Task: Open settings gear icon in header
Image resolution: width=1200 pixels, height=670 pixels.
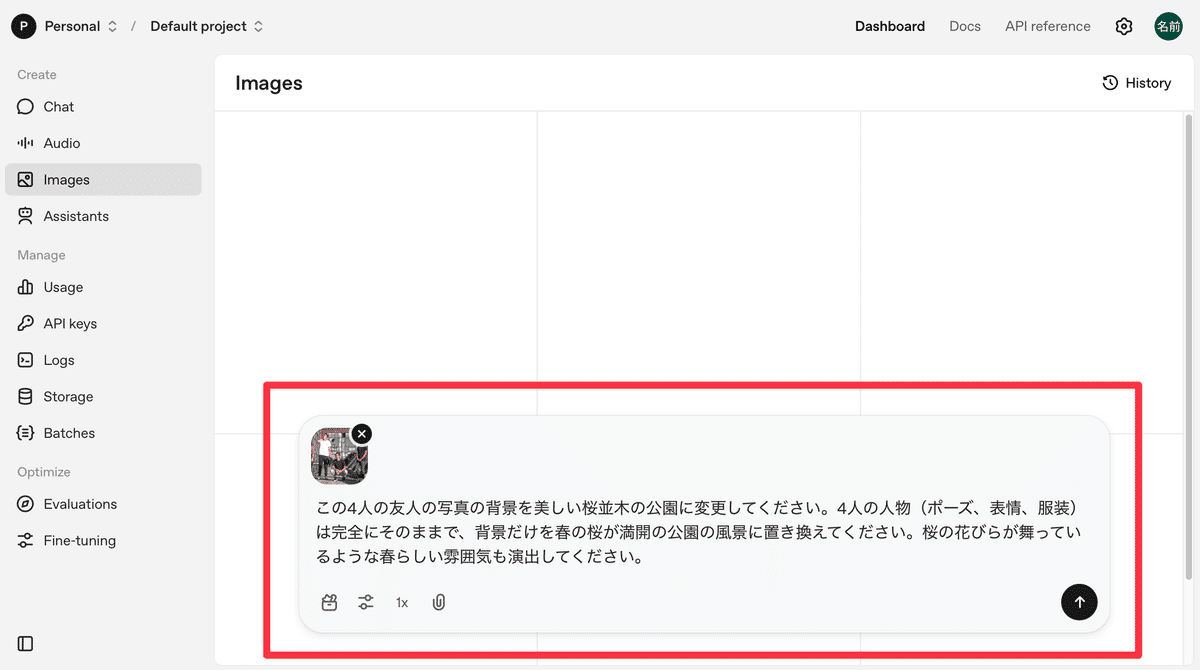Action: pos(1124,27)
